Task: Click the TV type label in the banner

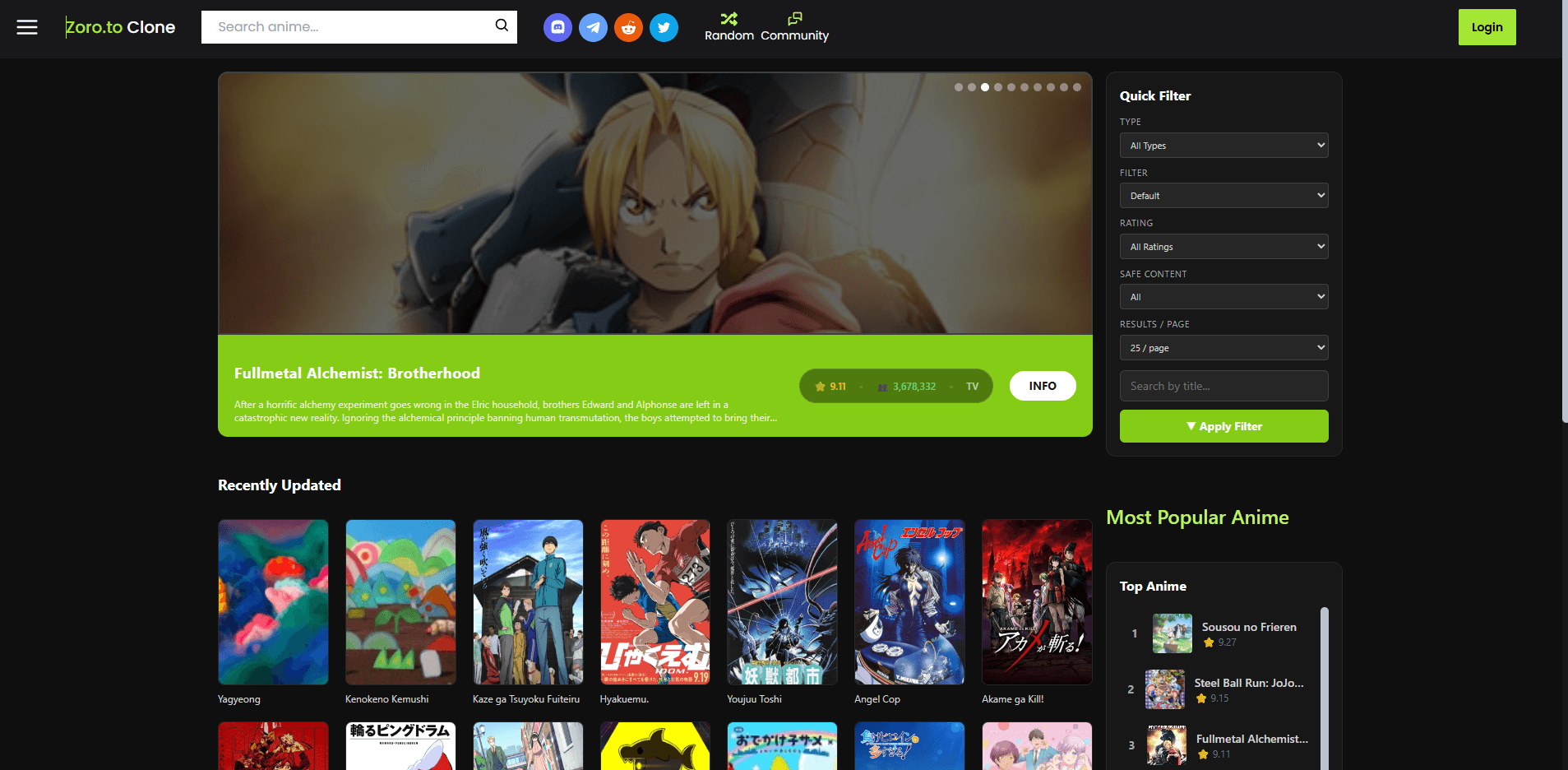Action: tap(973, 387)
